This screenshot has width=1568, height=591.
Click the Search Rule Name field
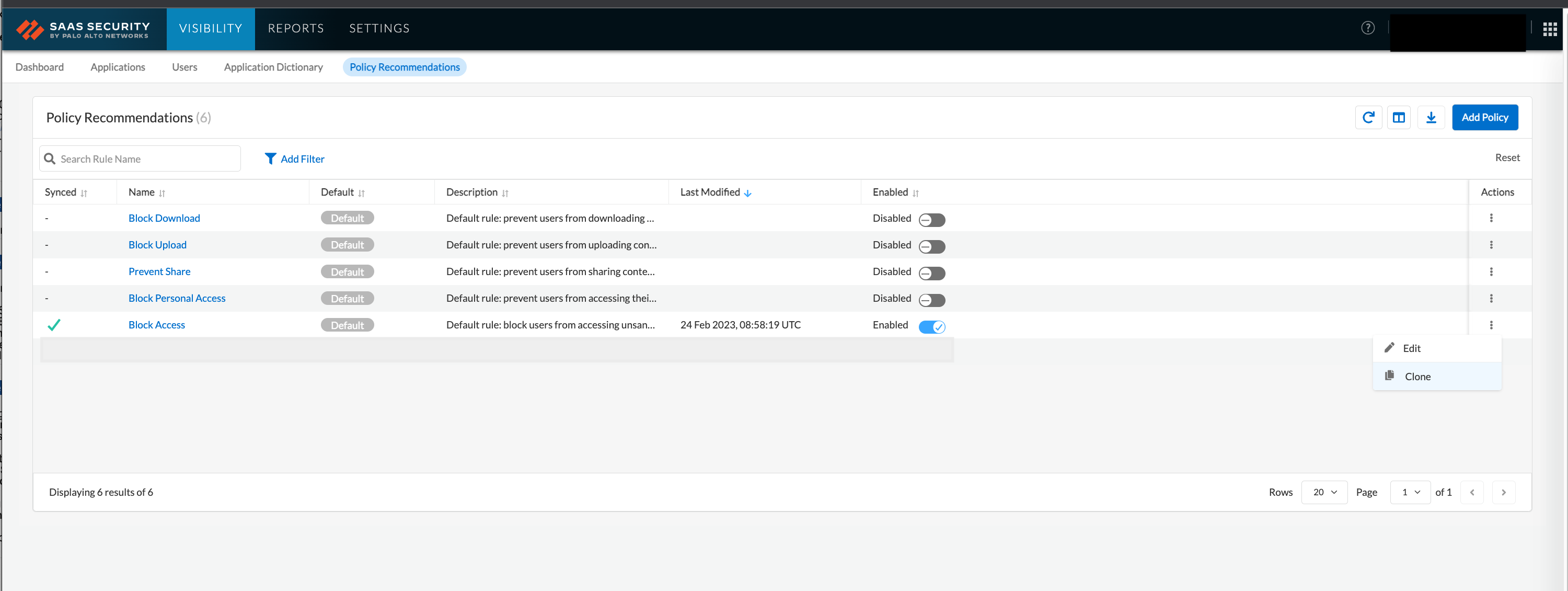(x=146, y=159)
